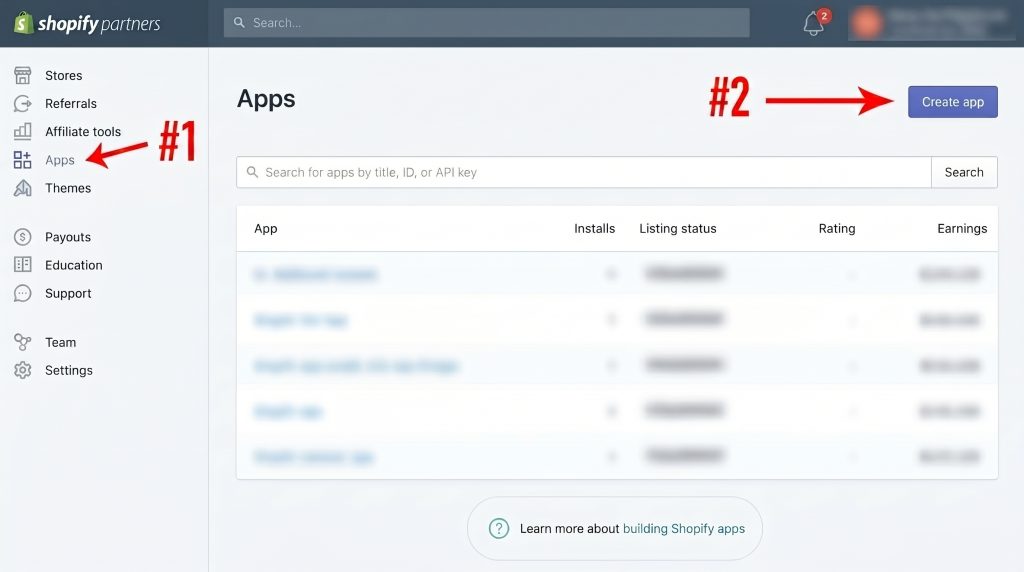This screenshot has width=1024, height=572.
Task: Click the Listing status column header
Action: [678, 229]
